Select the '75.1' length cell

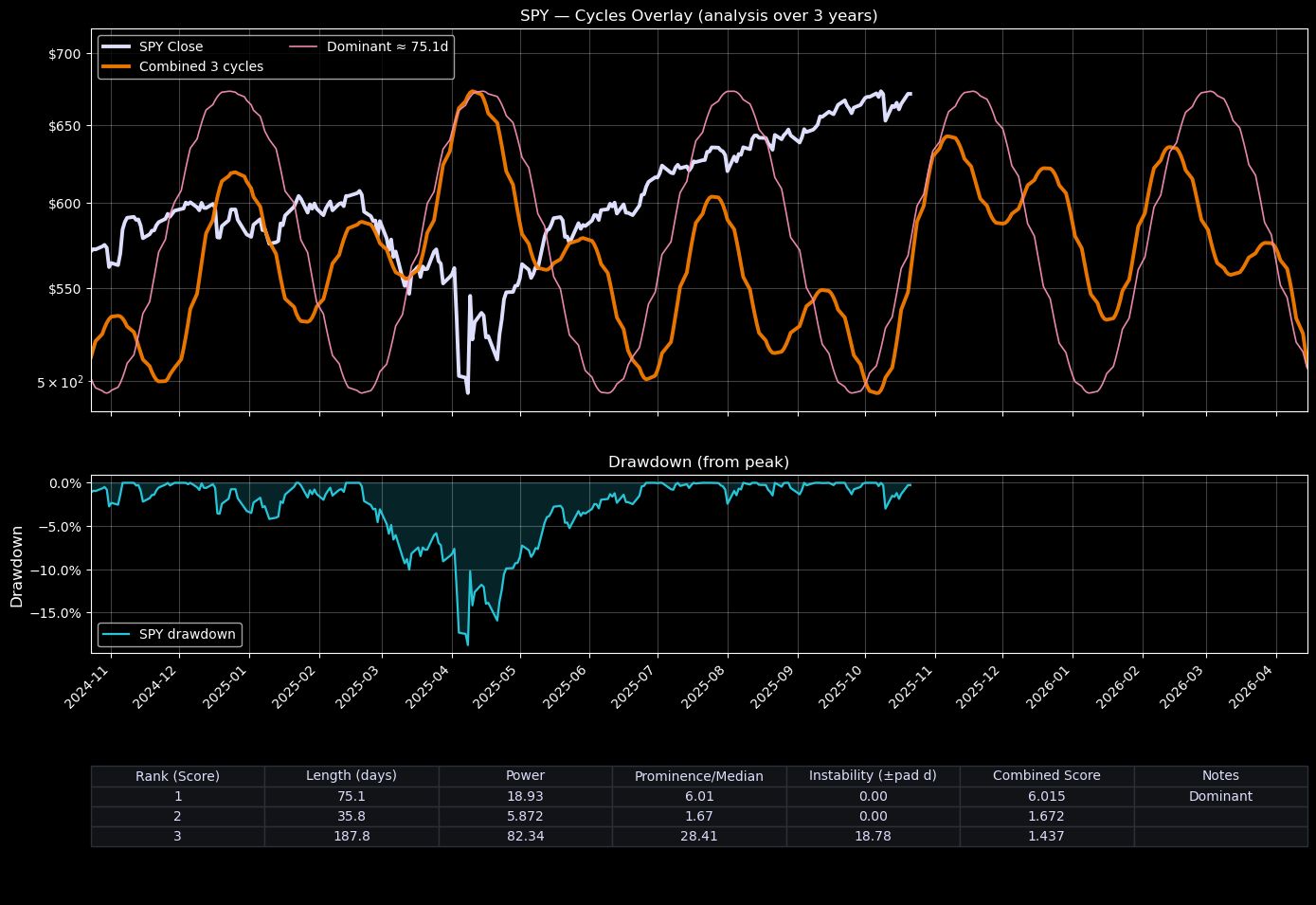[352, 796]
